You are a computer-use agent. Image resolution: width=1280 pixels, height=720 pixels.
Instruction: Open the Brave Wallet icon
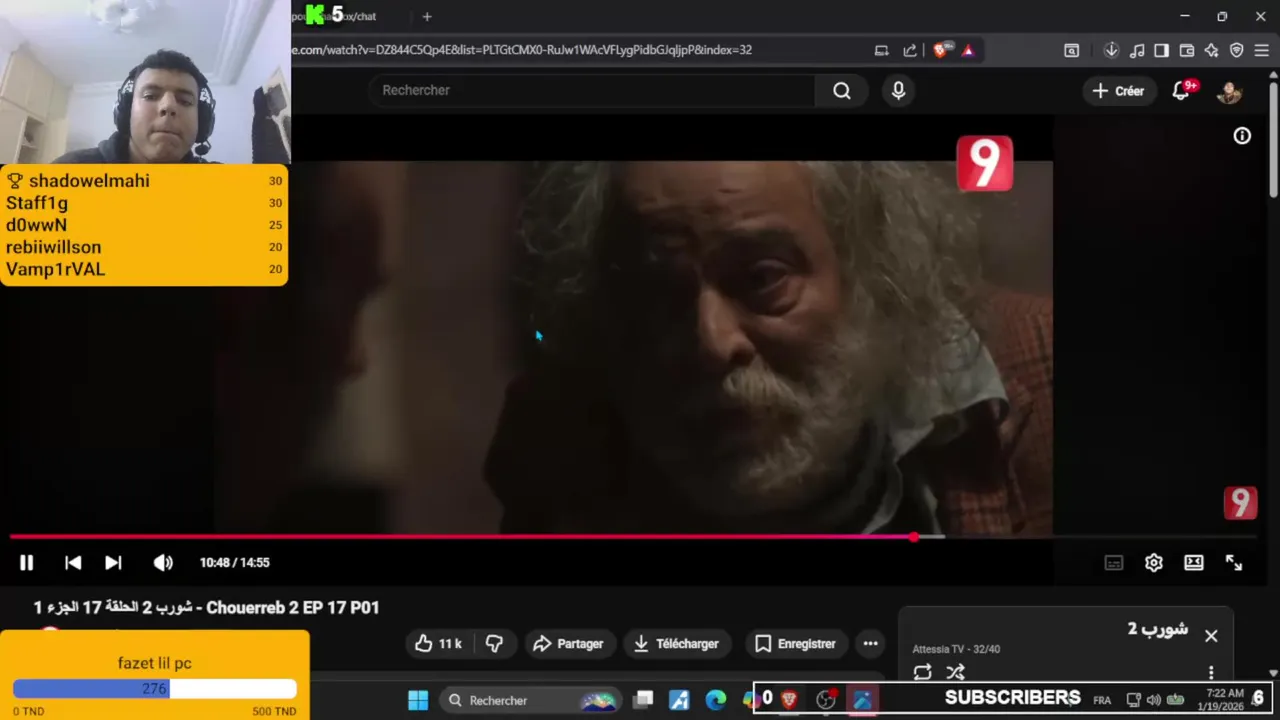click(1187, 50)
